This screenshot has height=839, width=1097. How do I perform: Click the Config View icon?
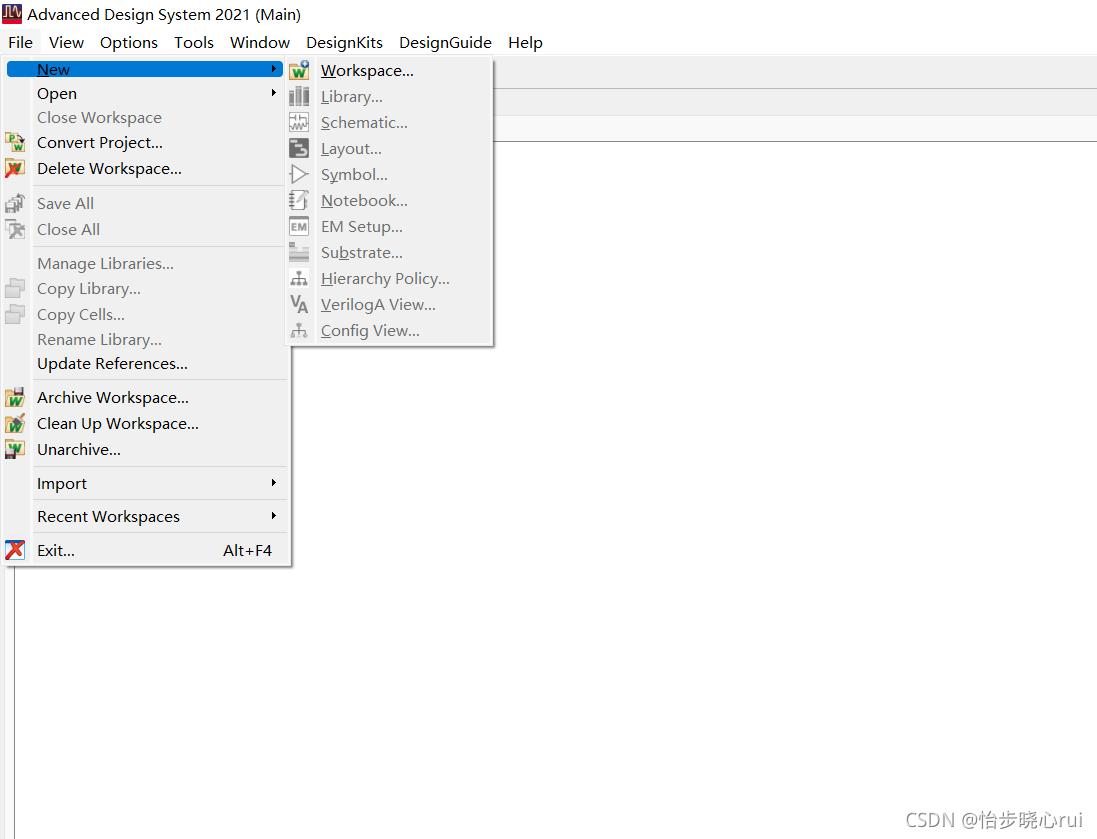tap(299, 330)
